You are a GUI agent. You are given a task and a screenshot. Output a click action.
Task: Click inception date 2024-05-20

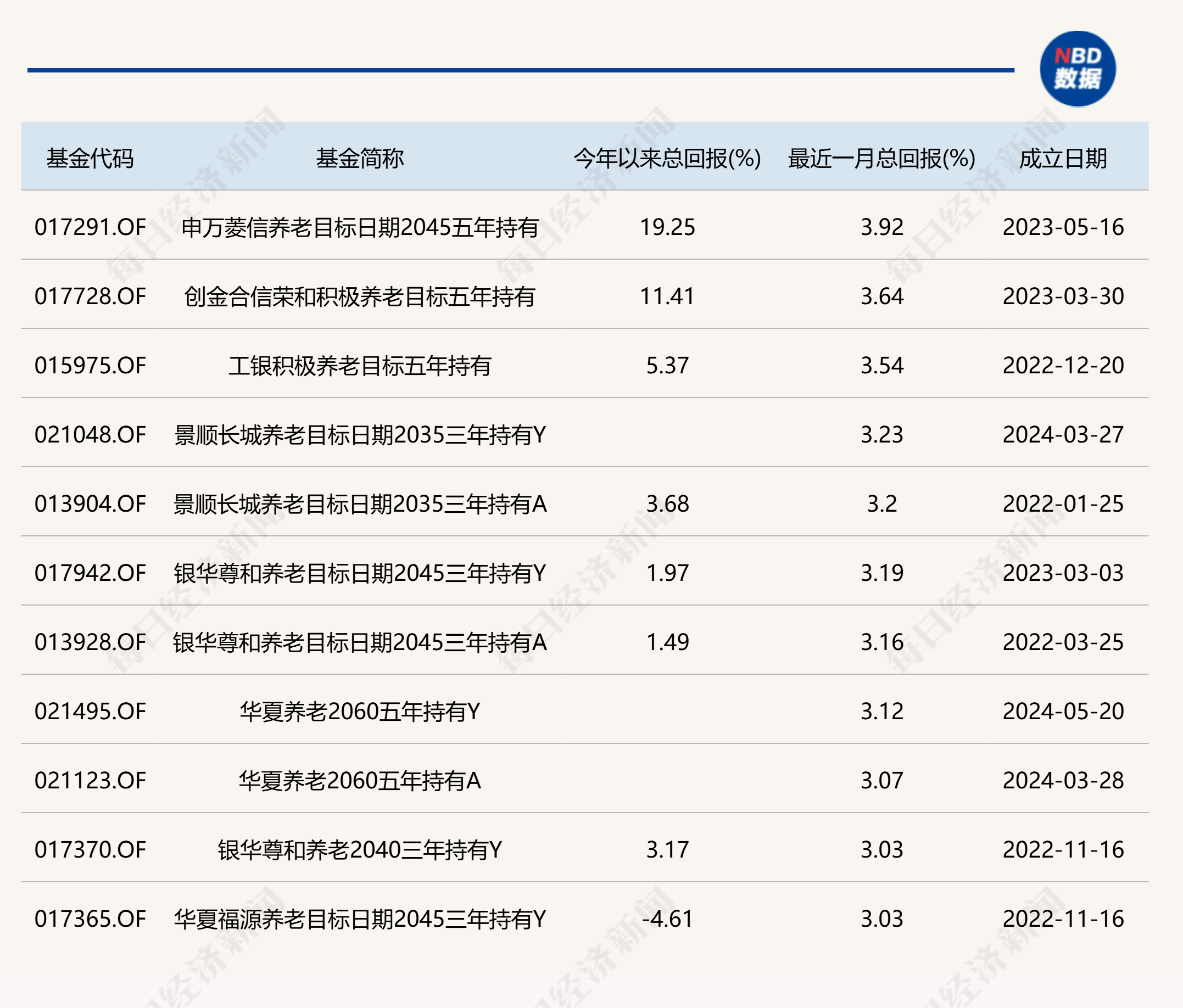[x=1063, y=711]
